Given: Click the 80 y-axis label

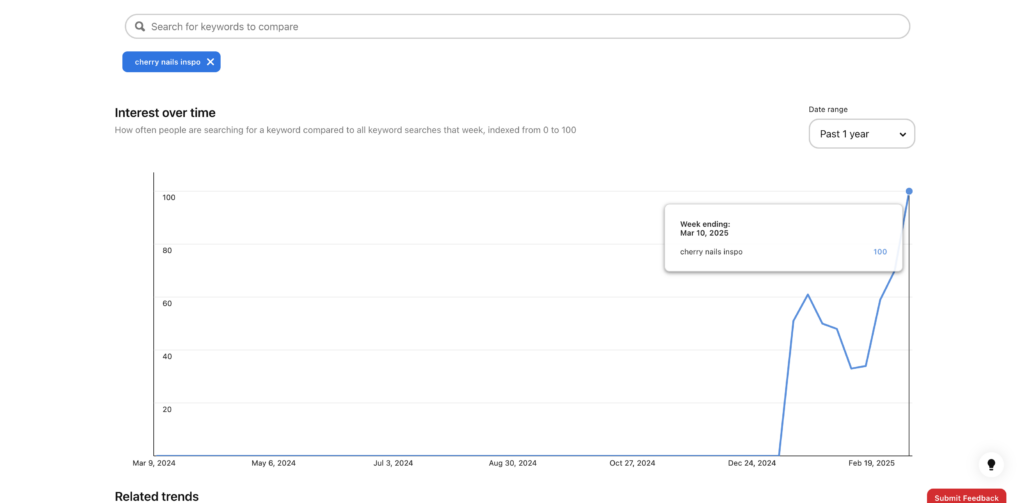Looking at the screenshot, I should click(167, 250).
